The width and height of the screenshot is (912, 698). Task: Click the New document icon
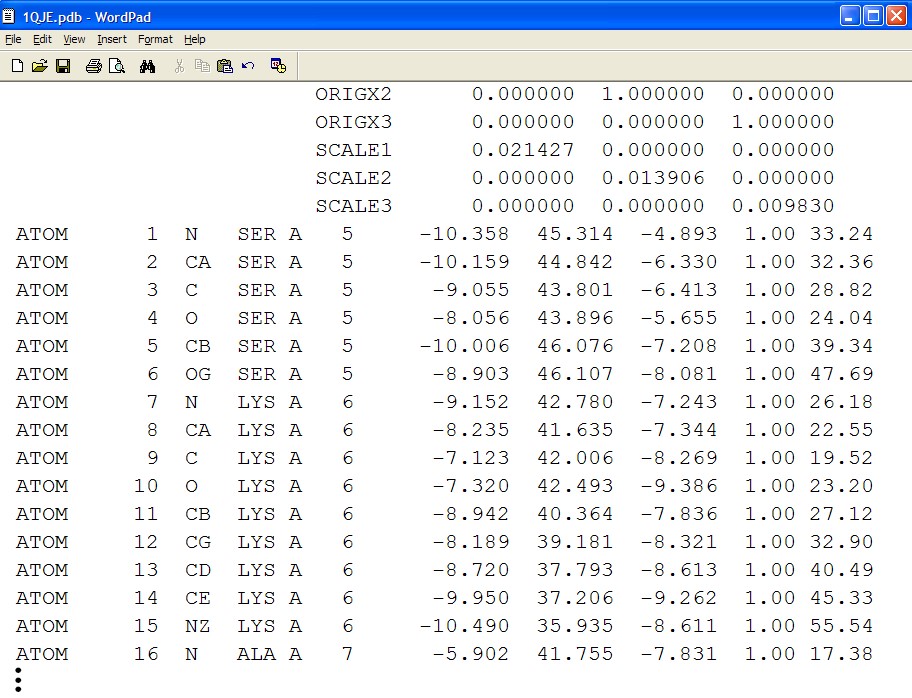pos(17,66)
